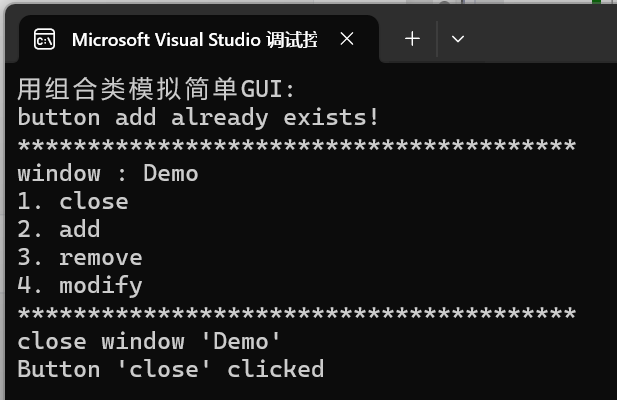Screen dimensions: 617x400
Task: Expand the new tab profile dropdown chevron
Action: pyautogui.click(x=458, y=39)
